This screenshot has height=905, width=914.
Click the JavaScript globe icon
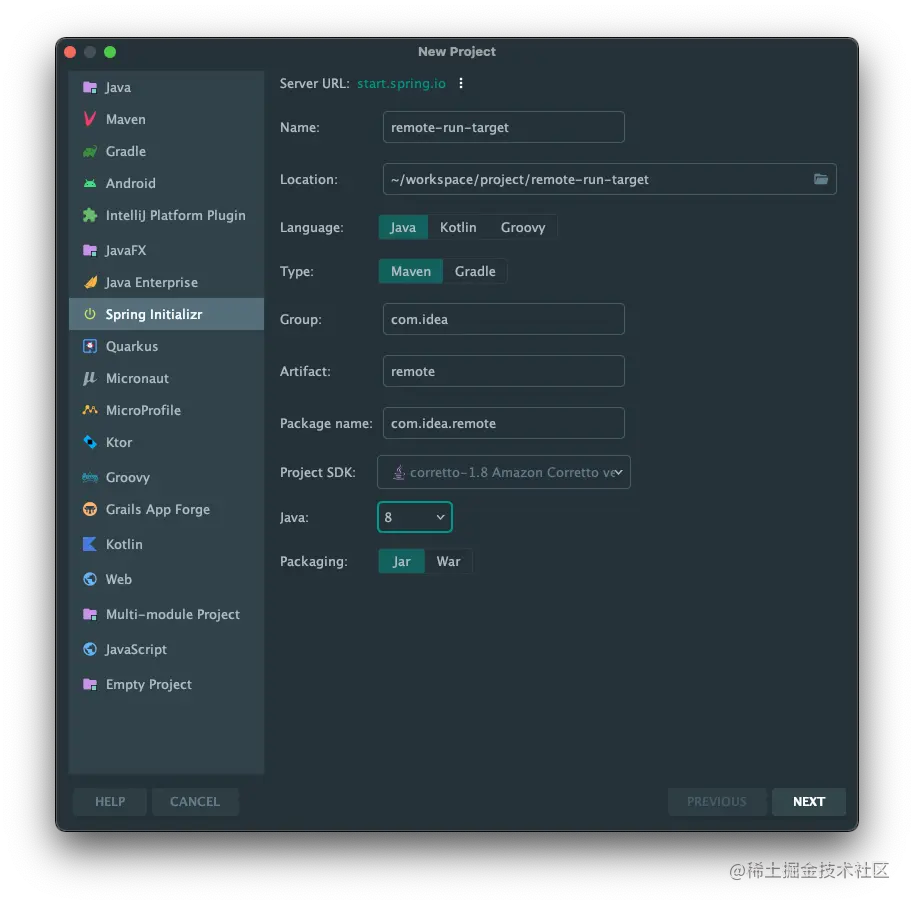click(90, 649)
